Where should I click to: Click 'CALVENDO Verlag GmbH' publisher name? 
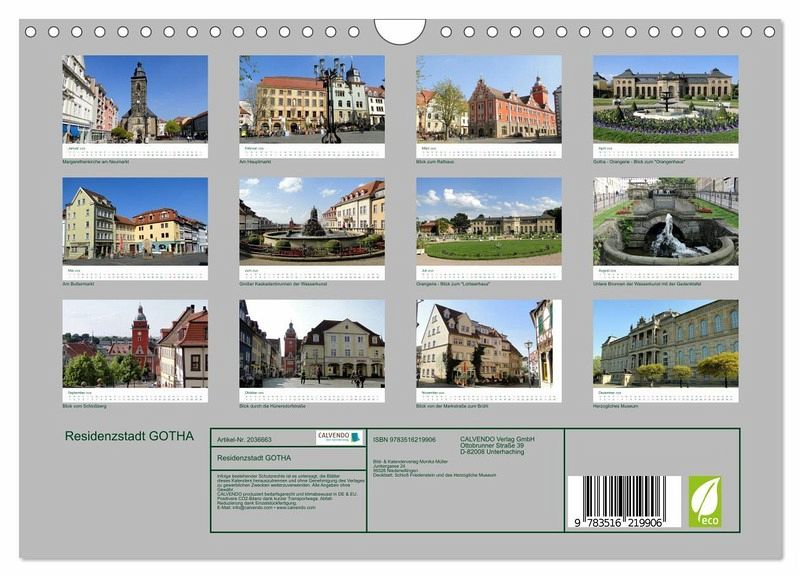497,439
